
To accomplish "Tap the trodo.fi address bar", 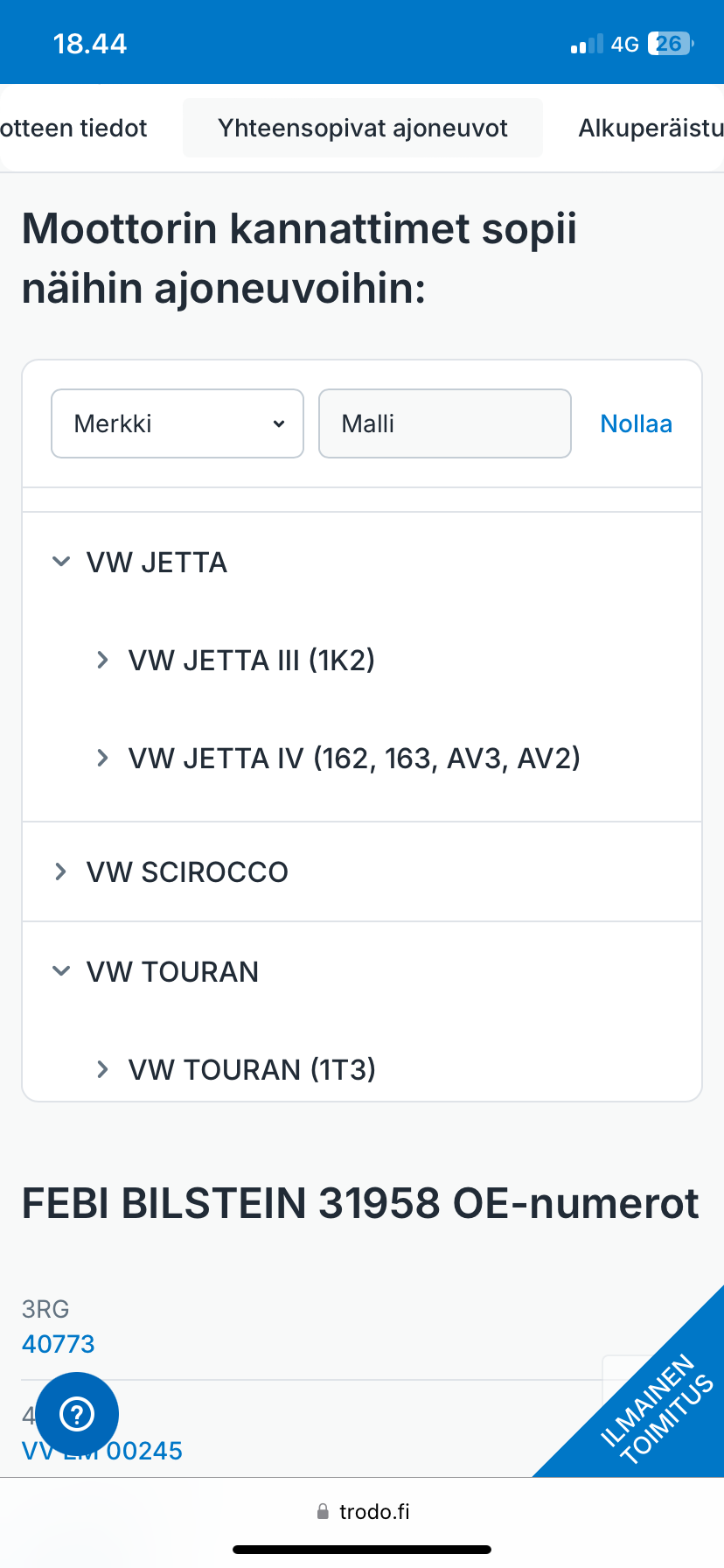I will click(x=374, y=1511).
